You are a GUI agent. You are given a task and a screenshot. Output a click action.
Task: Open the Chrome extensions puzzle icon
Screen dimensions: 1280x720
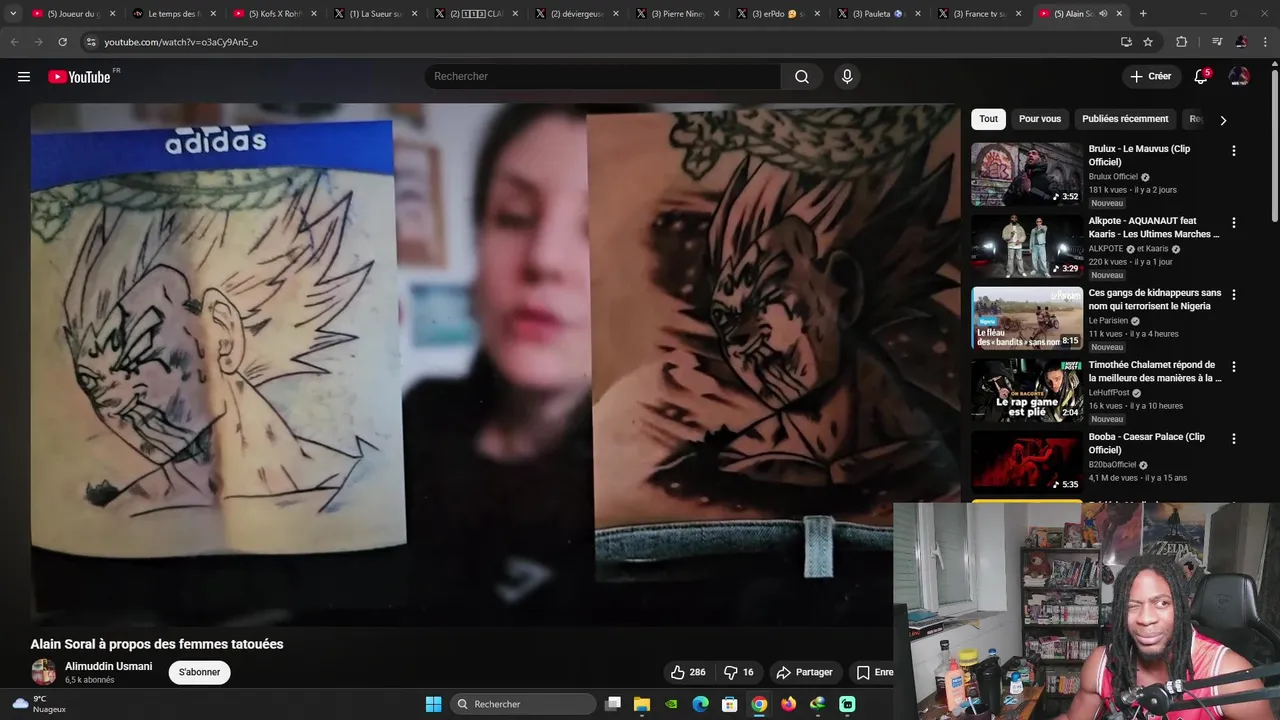coord(1181,42)
